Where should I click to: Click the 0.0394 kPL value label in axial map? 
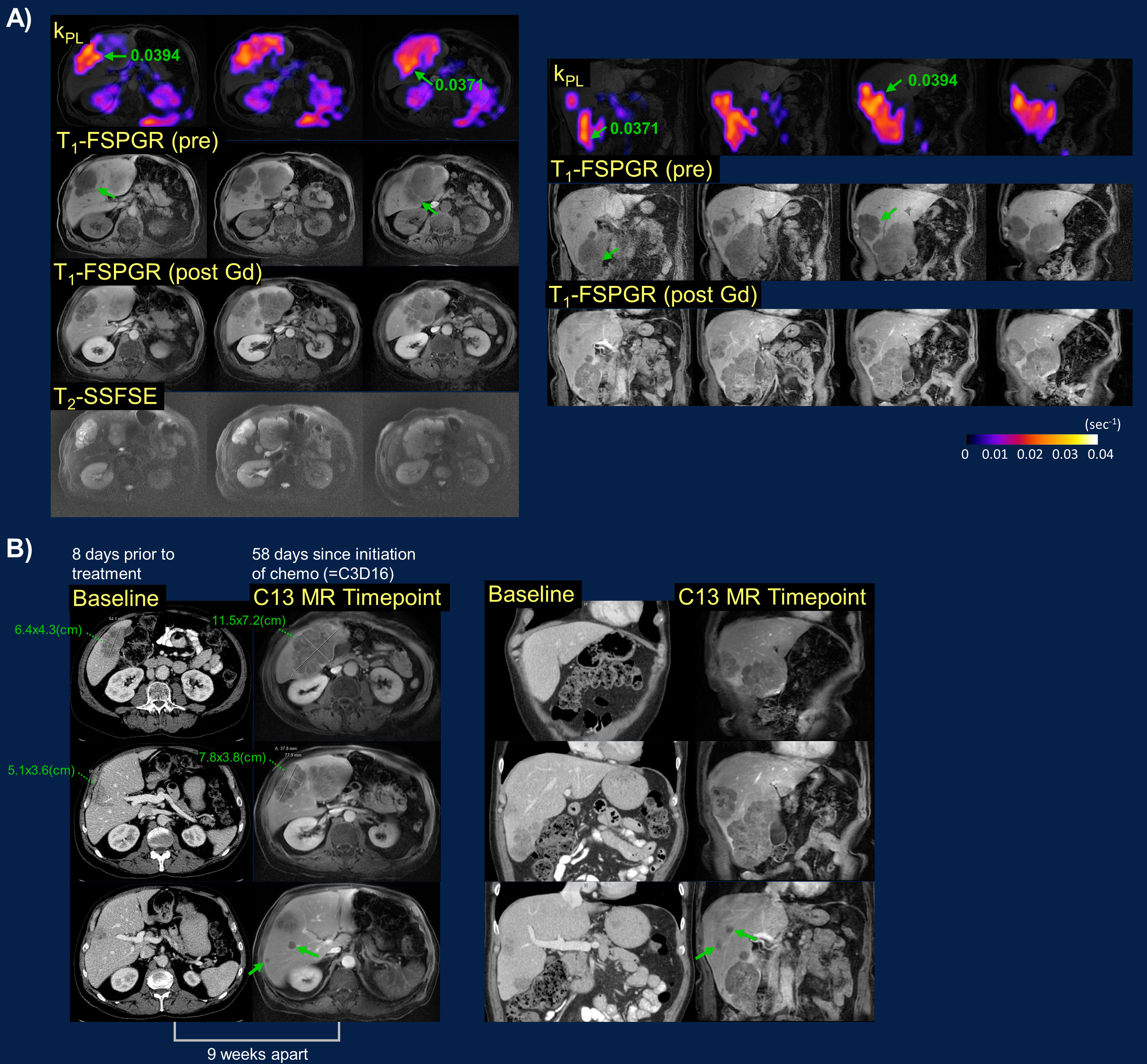[155, 56]
